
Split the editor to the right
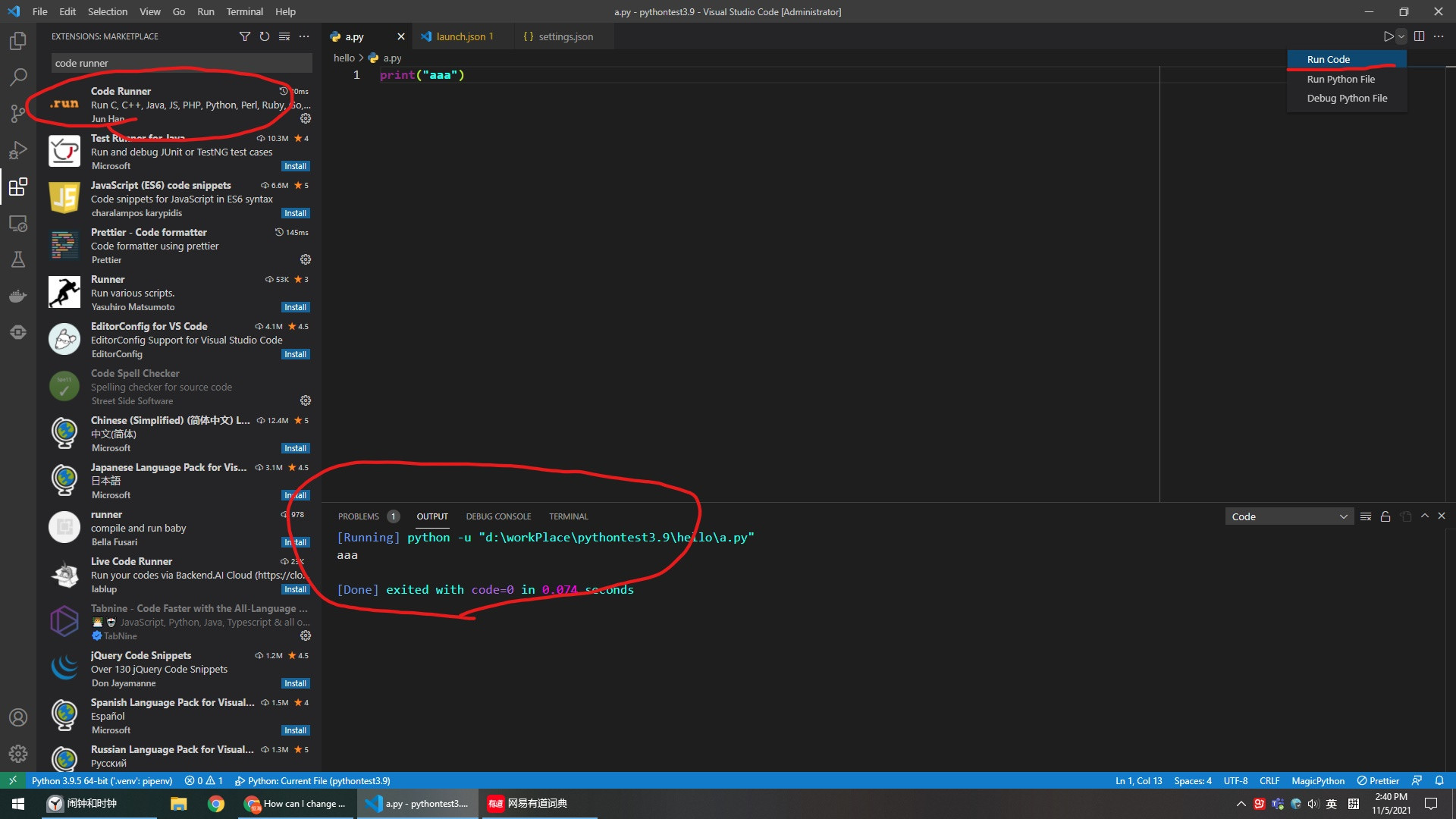[x=1419, y=36]
